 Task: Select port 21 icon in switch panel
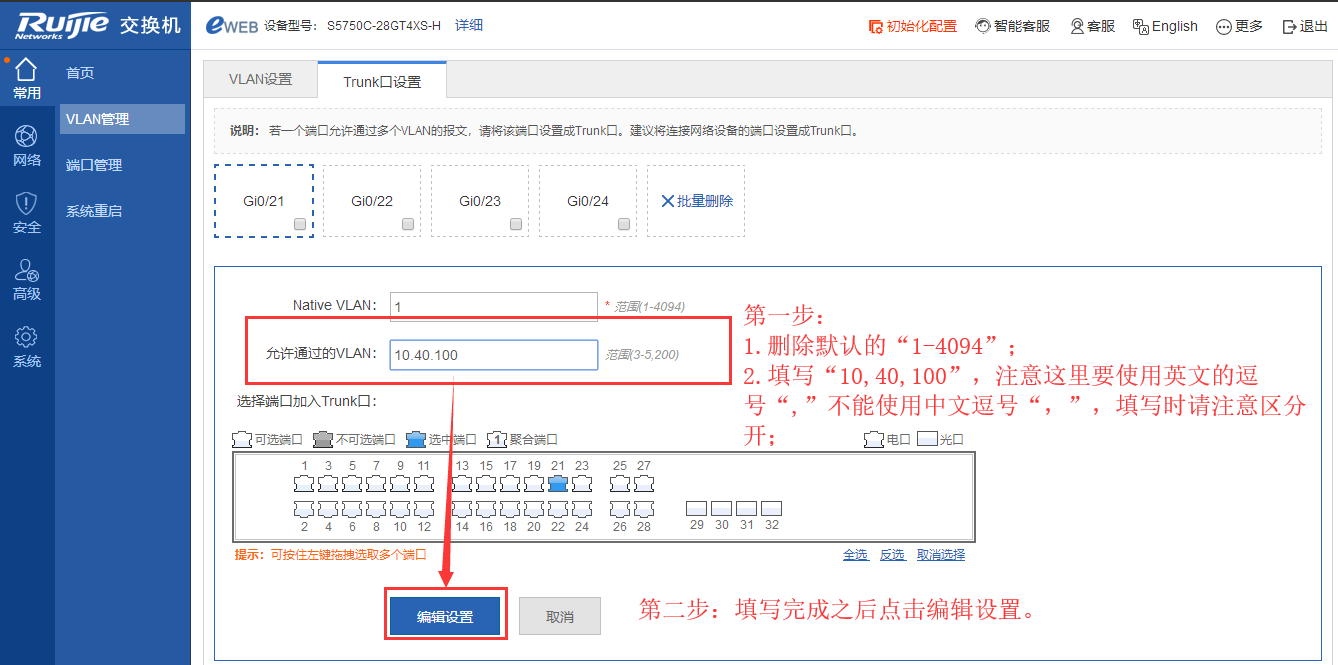(558, 484)
